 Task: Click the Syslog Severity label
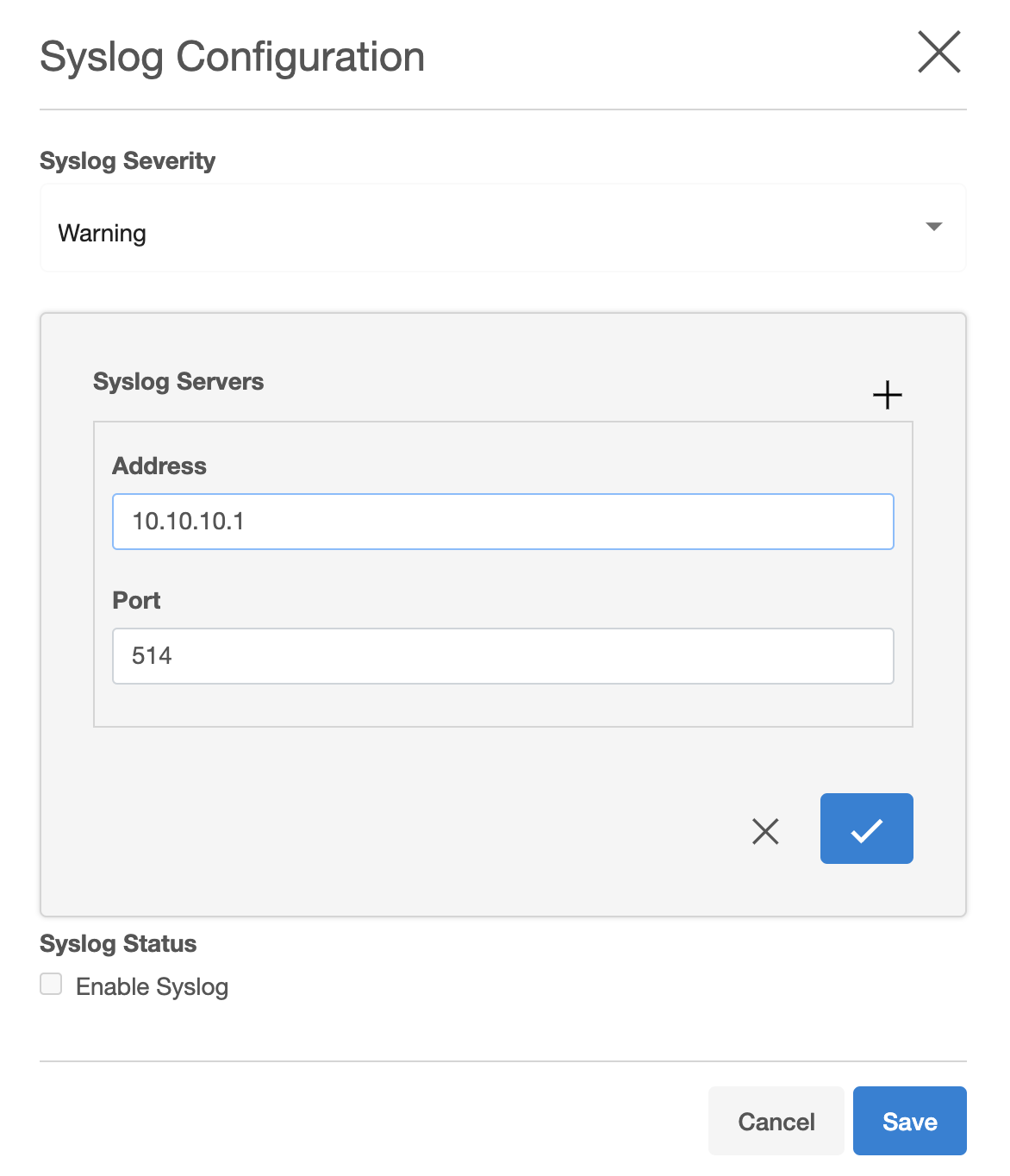coord(128,161)
